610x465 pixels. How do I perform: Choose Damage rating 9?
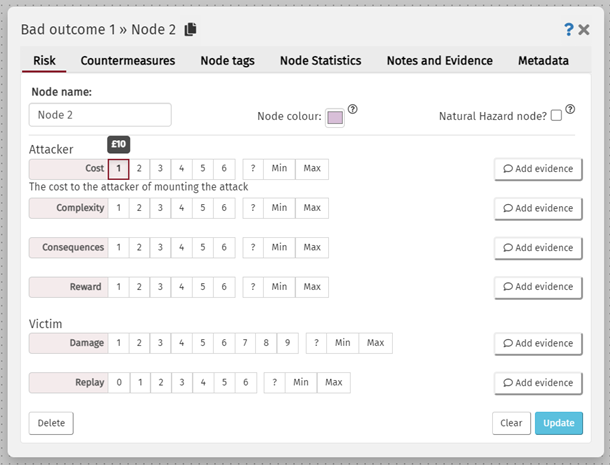tap(287, 343)
